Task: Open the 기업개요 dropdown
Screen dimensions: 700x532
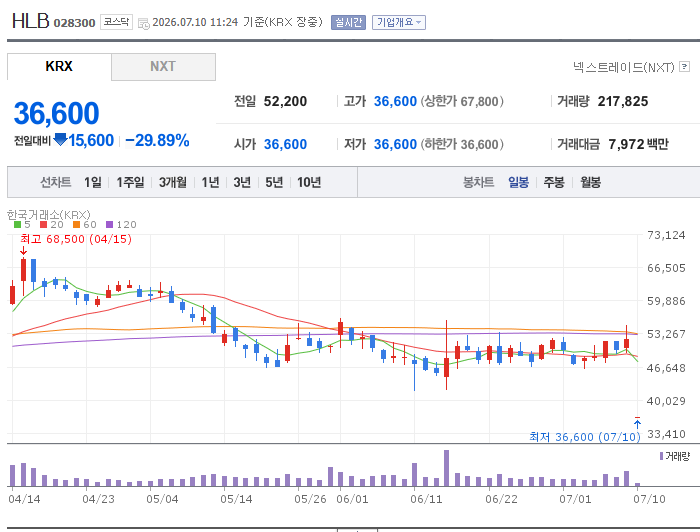Action: [x=399, y=22]
